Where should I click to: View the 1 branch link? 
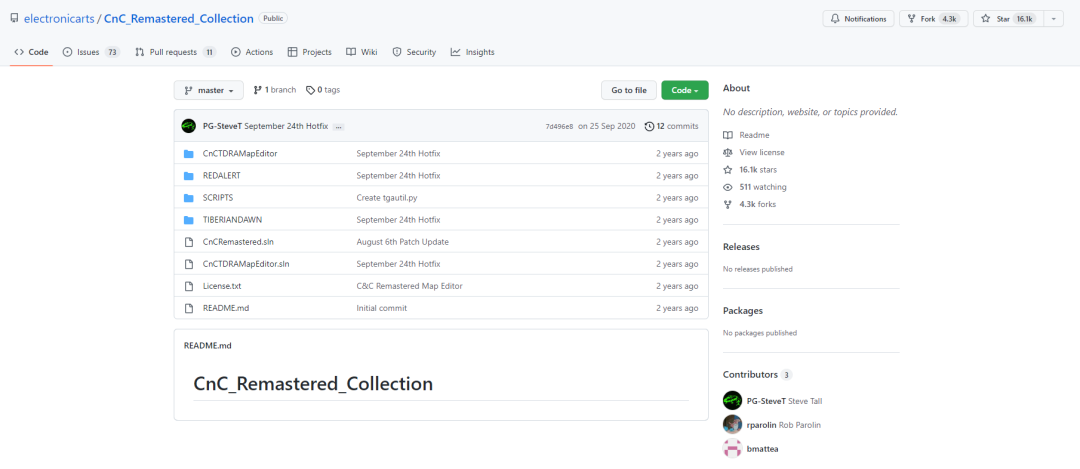click(x=275, y=90)
